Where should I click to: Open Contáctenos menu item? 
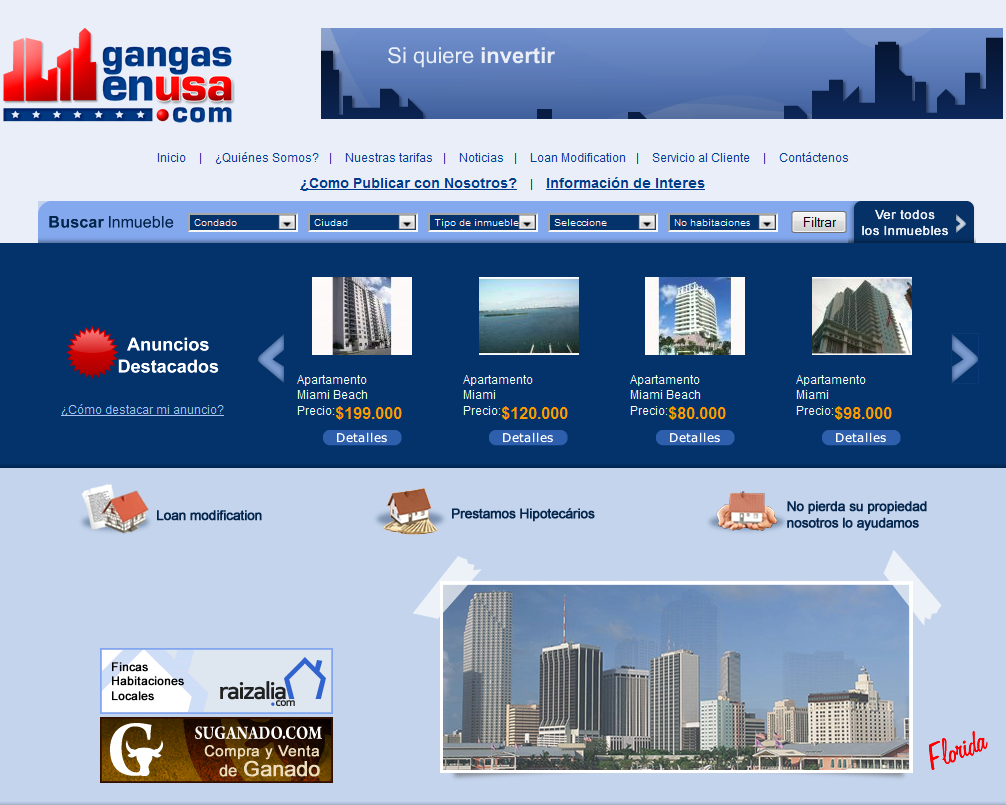pos(814,158)
